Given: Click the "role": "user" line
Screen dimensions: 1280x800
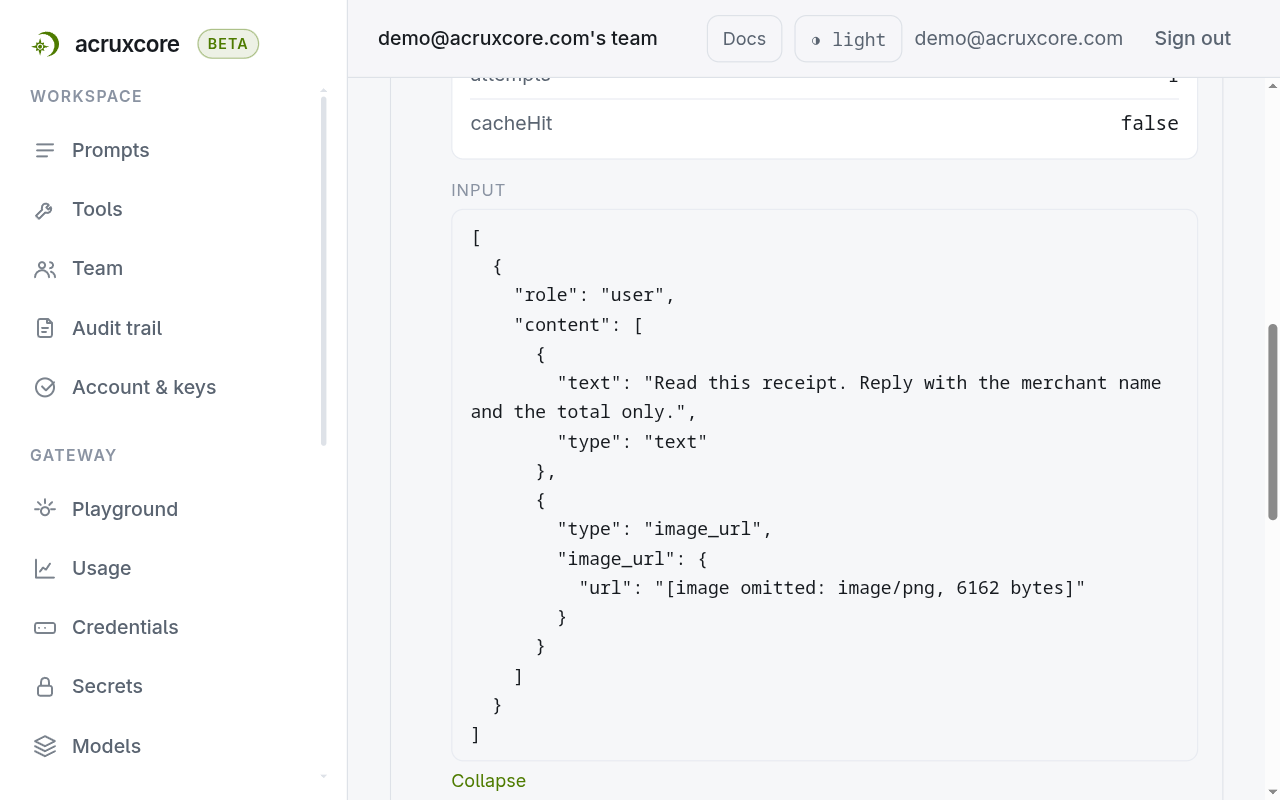Looking at the screenshot, I should coord(595,295).
